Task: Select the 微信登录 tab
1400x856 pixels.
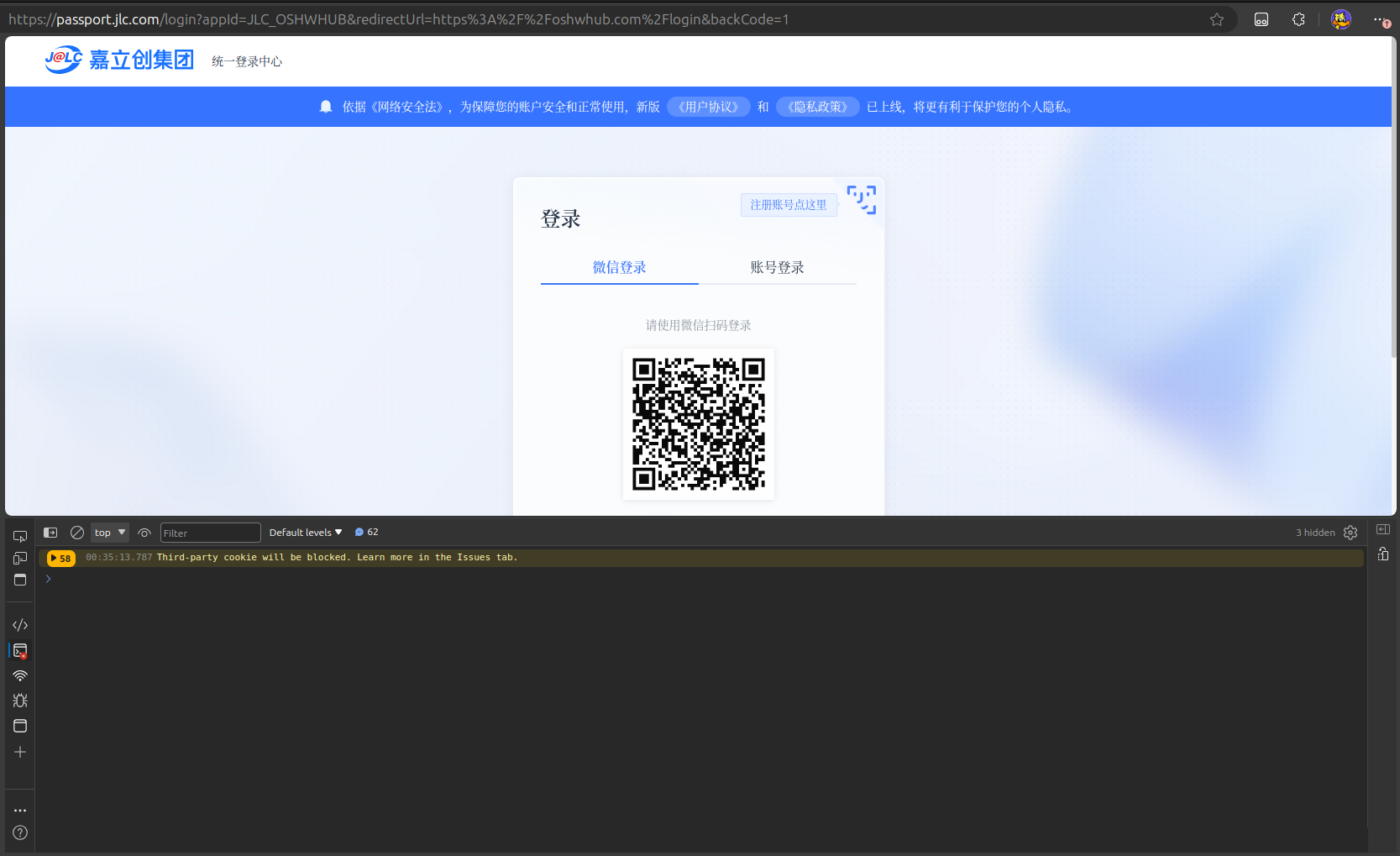Action: coord(619,267)
